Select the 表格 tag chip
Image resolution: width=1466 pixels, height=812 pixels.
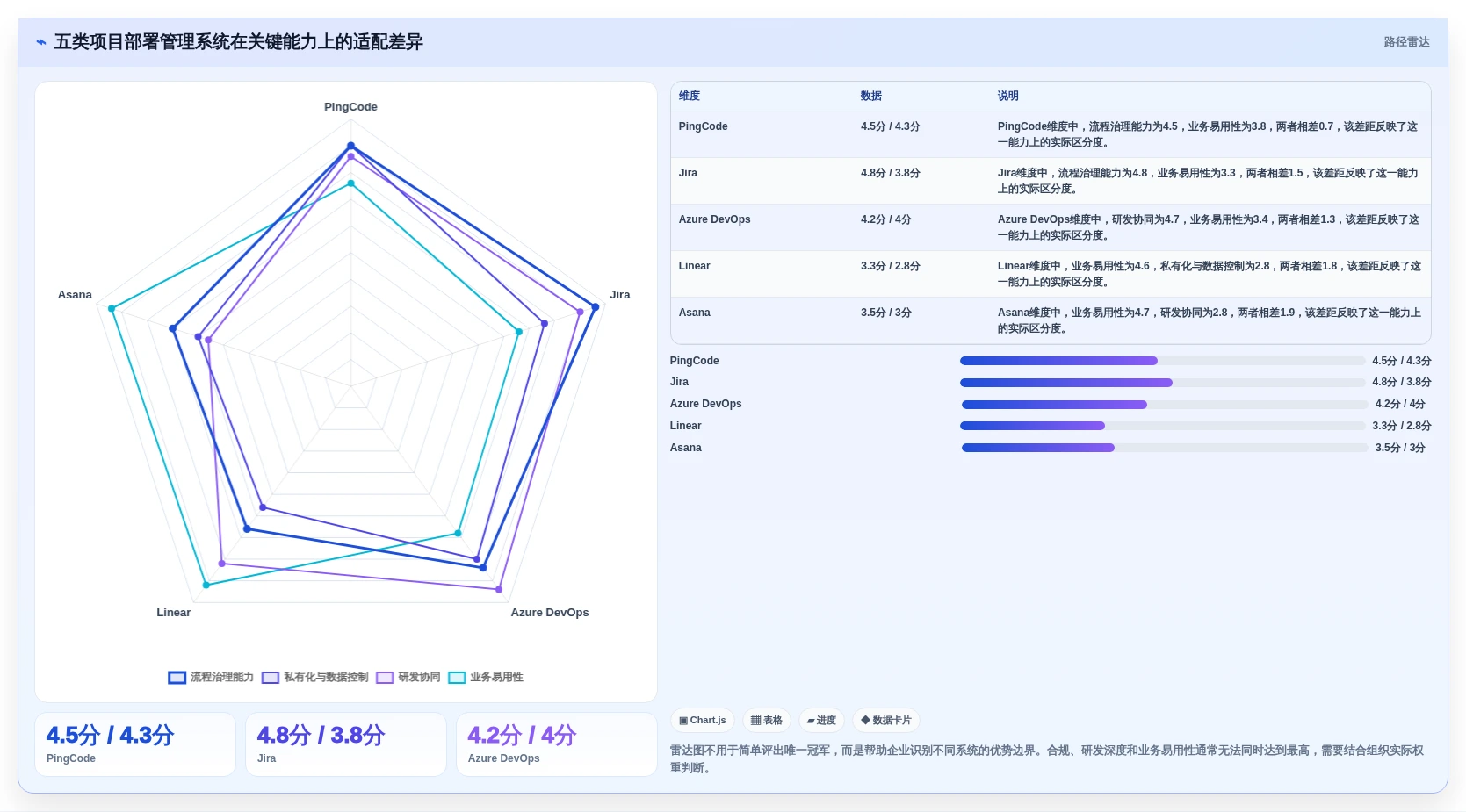767,721
